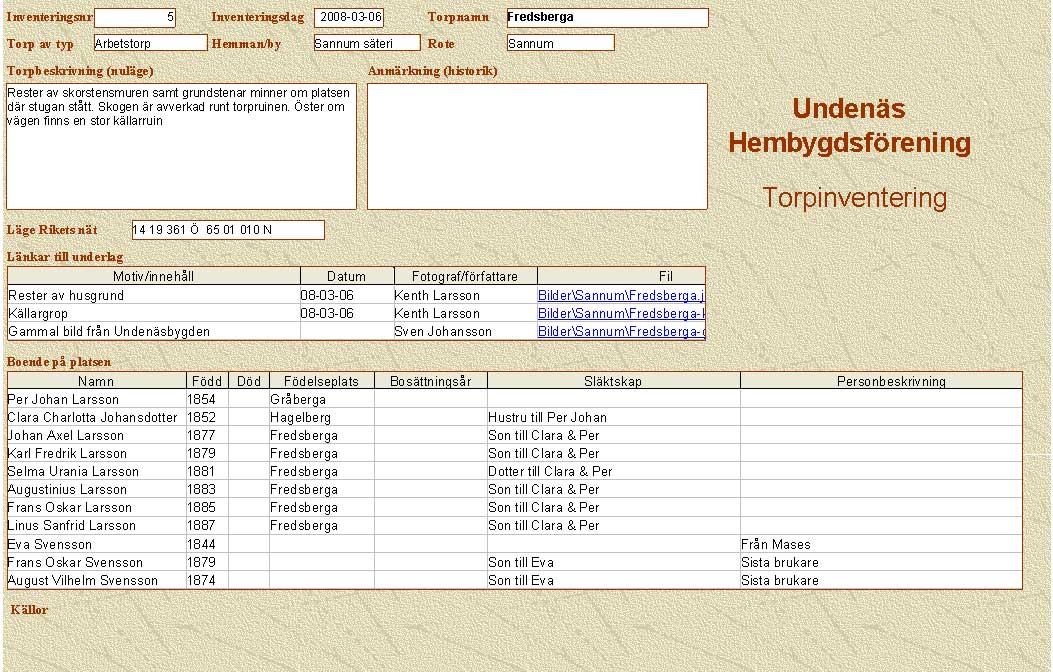Focus the Torp av typ field
1053x672 pixels.
[150, 43]
